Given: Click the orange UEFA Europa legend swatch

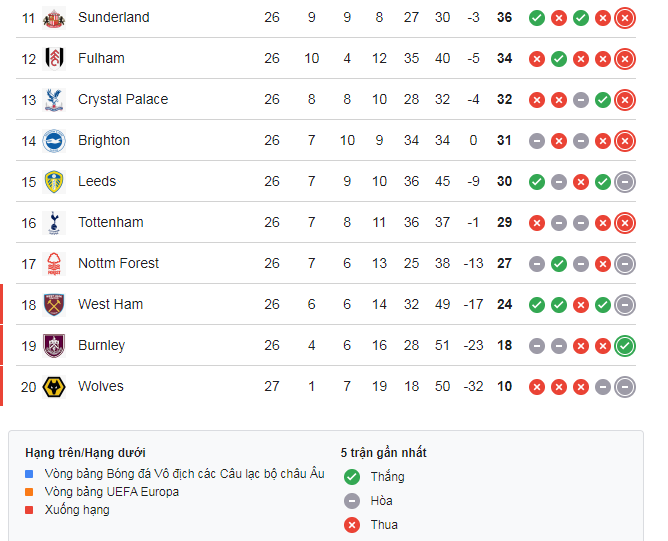Looking at the screenshot, I should tap(34, 492).
